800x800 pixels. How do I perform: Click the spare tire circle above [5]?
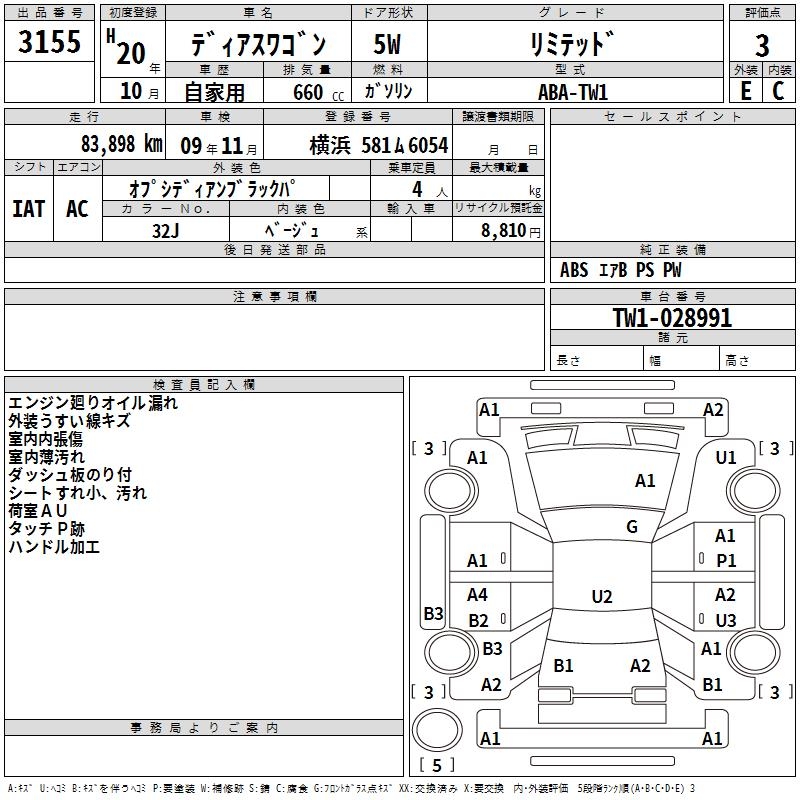436,728
